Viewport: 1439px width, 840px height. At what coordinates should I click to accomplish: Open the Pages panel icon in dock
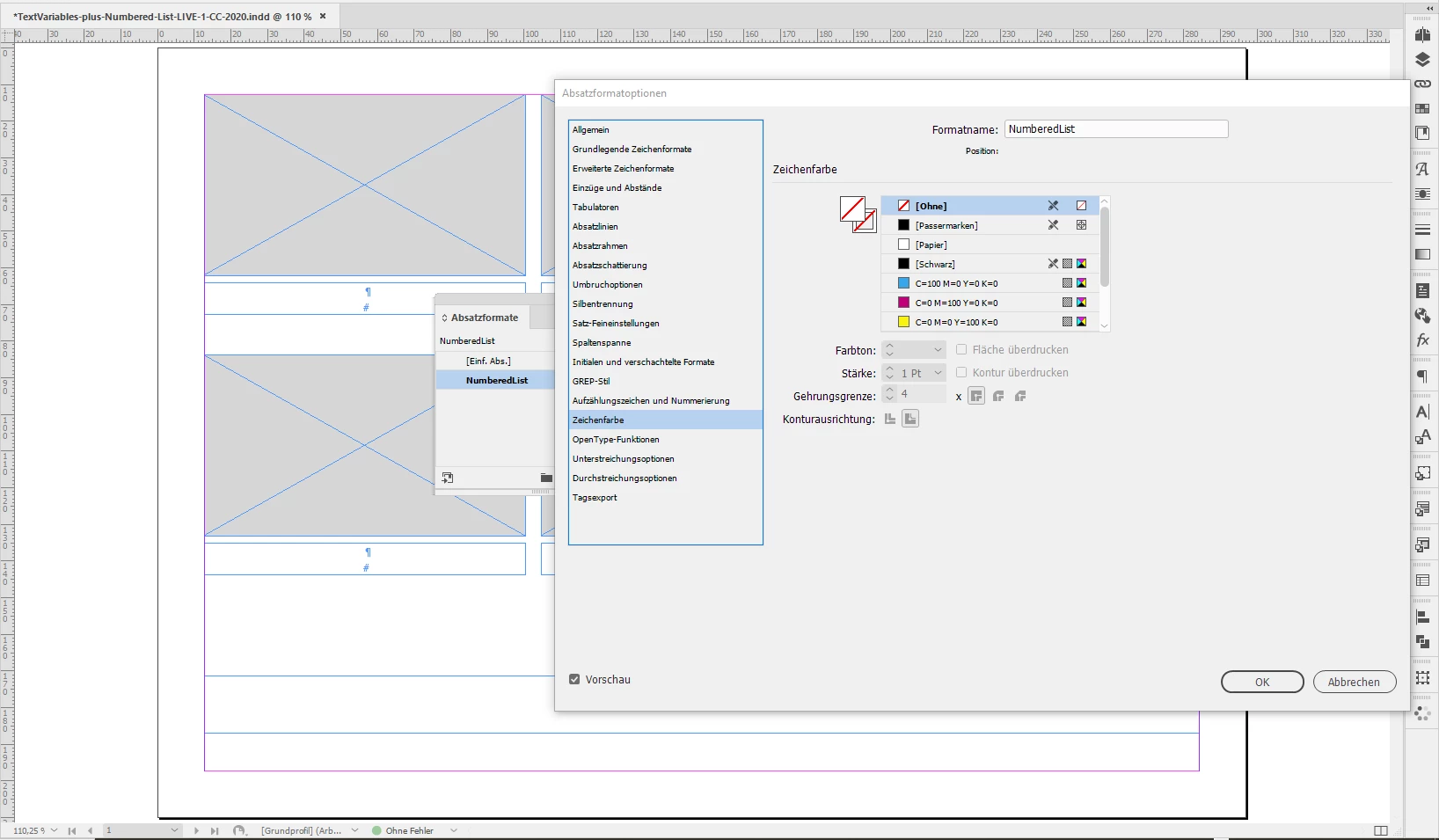click(x=1422, y=35)
